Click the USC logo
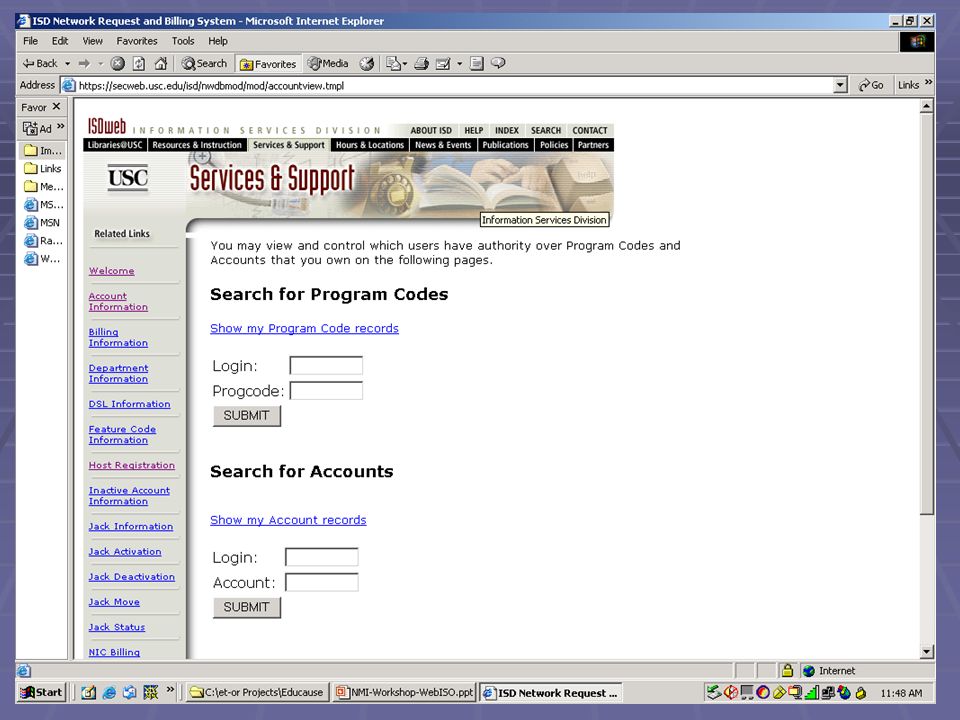Screen dimensions: 960x720 click(x=128, y=178)
